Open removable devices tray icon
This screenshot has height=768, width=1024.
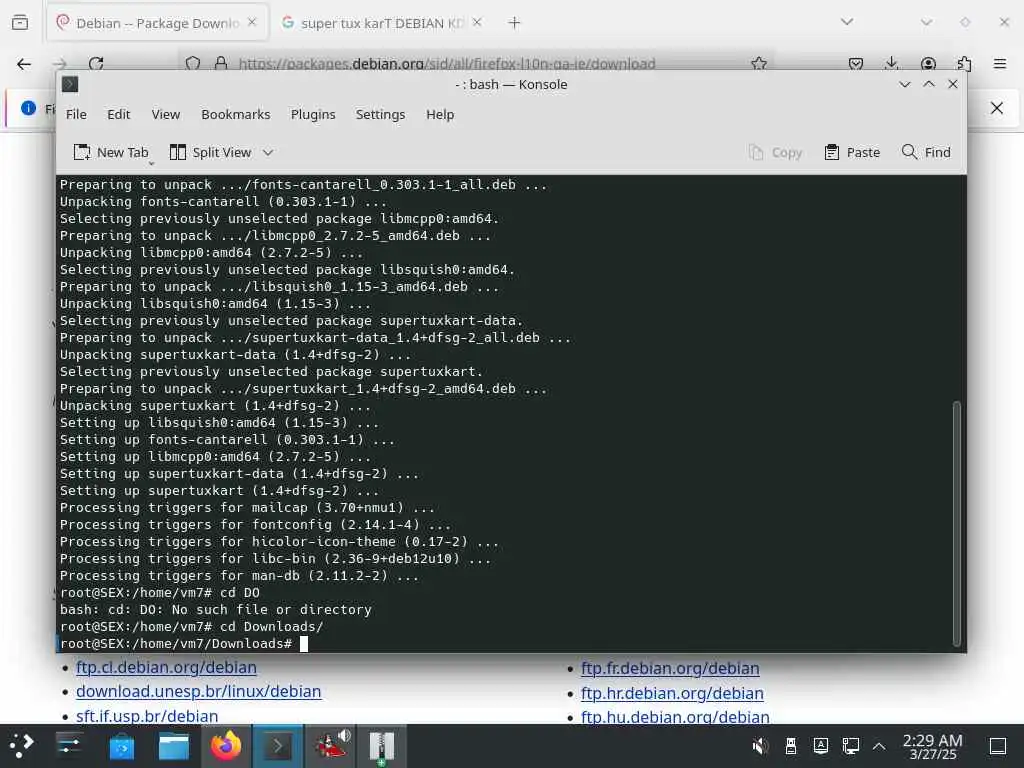790,746
